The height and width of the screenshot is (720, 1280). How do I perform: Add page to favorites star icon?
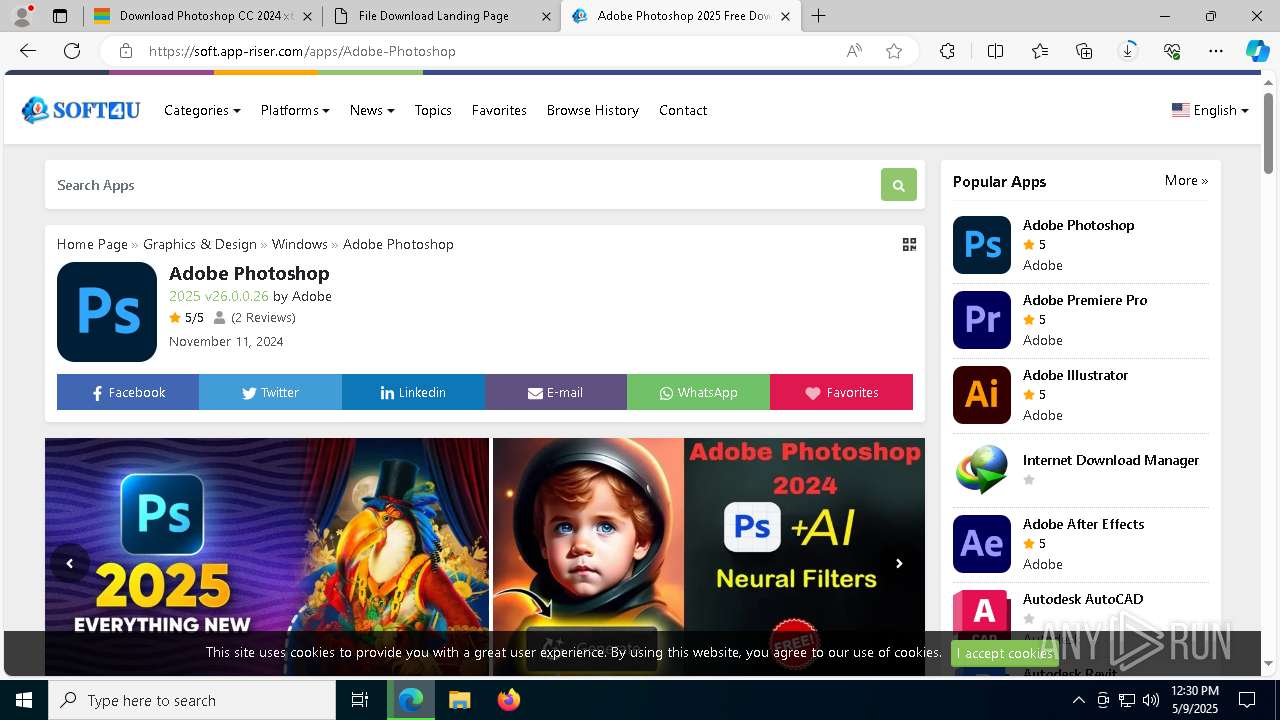(x=894, y=51)
